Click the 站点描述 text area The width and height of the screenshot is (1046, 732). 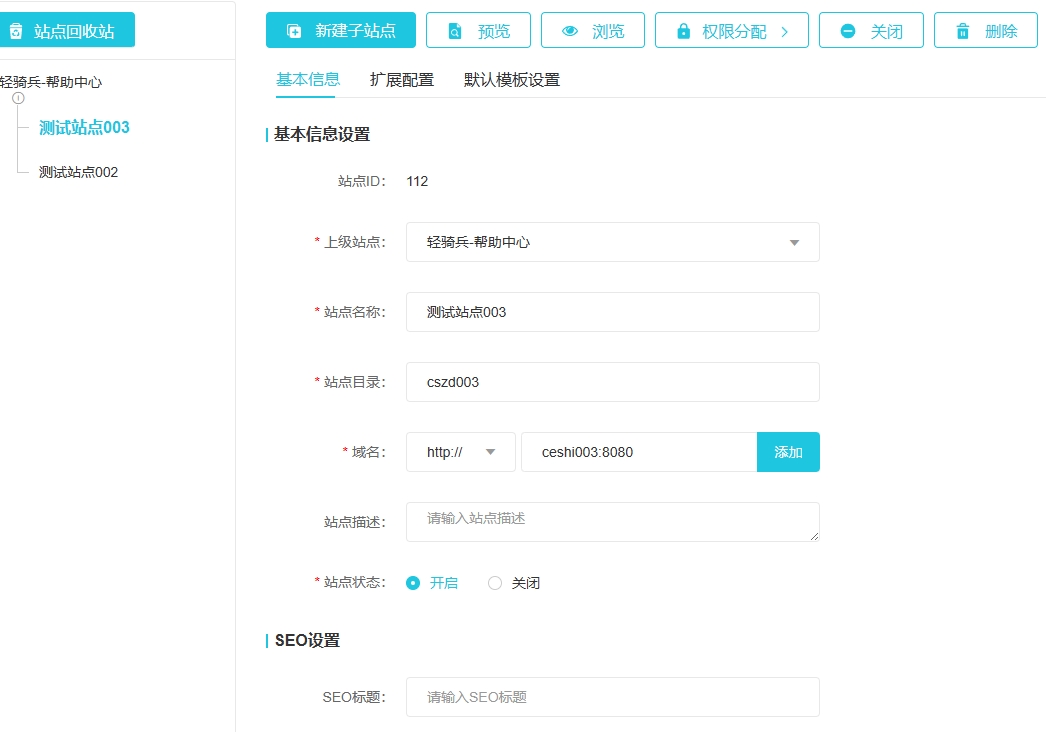(612, 522)
